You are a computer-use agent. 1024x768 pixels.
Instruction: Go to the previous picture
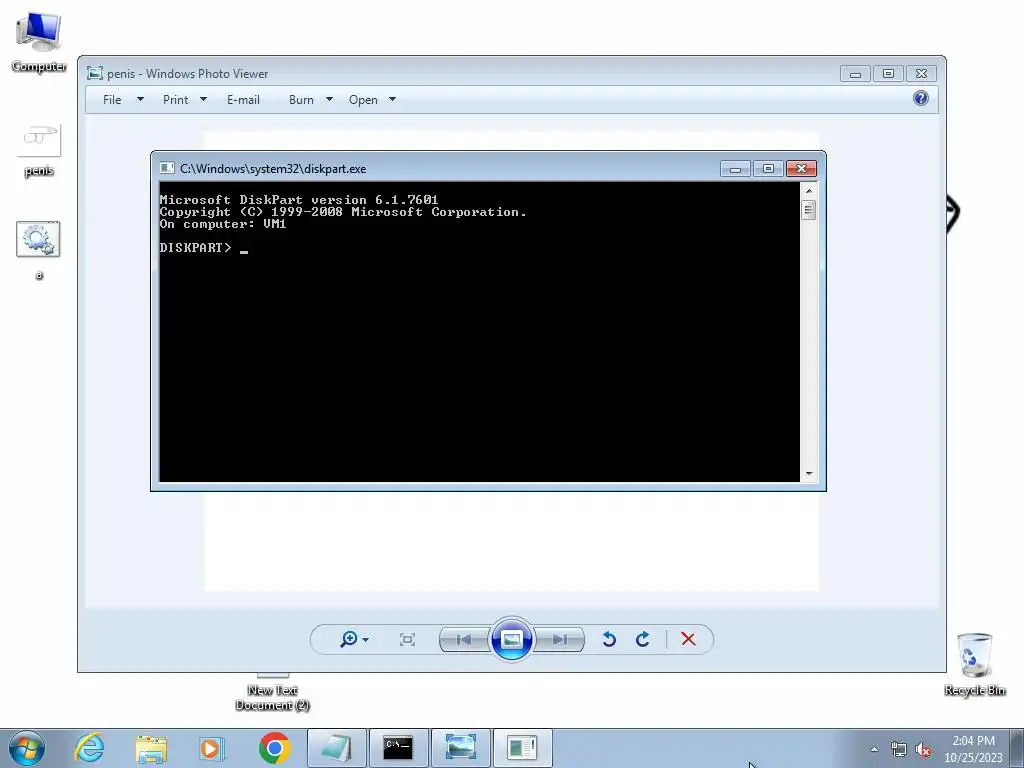[x=464, y=639]
